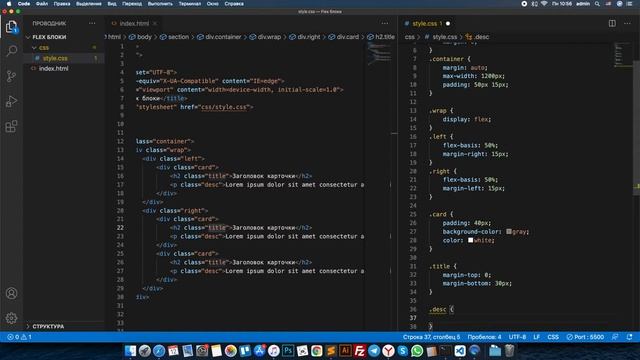Image resolution: width=640 pixels, height=360 pixels.
Task: Open the Файл menu
Action: point(42,4)
